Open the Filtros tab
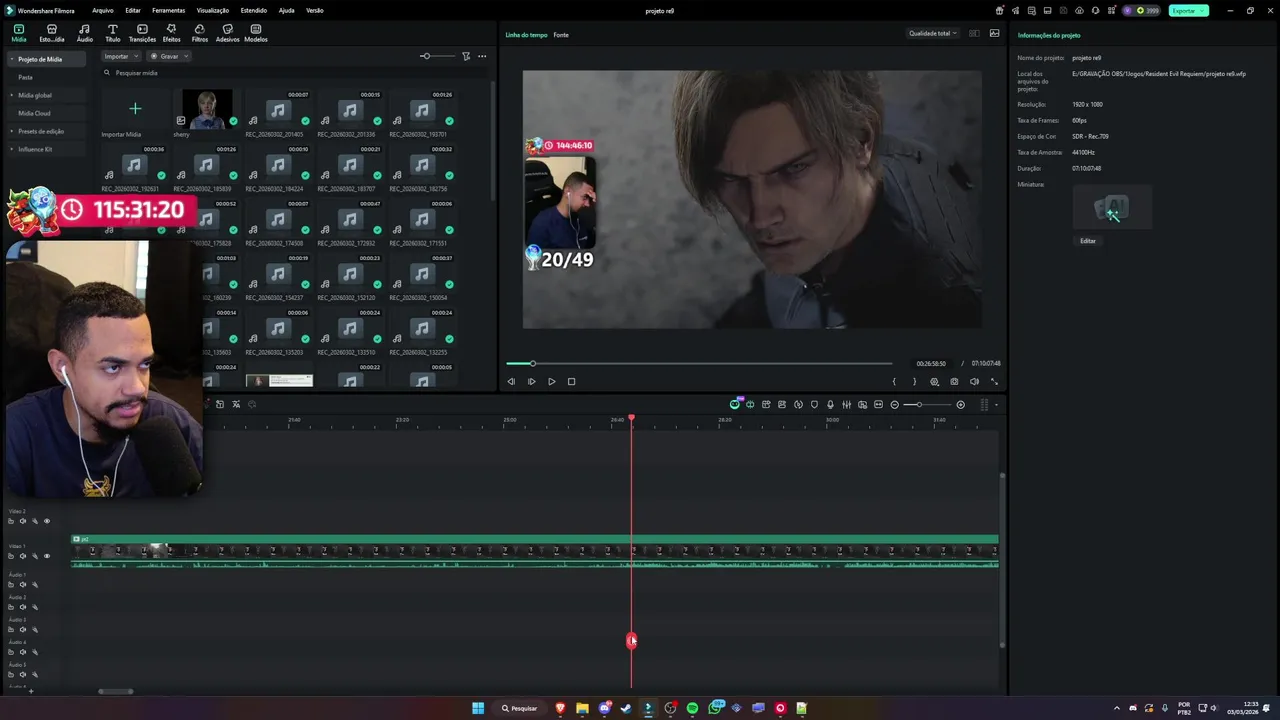The image size is (1280, 720). point(200,33)
